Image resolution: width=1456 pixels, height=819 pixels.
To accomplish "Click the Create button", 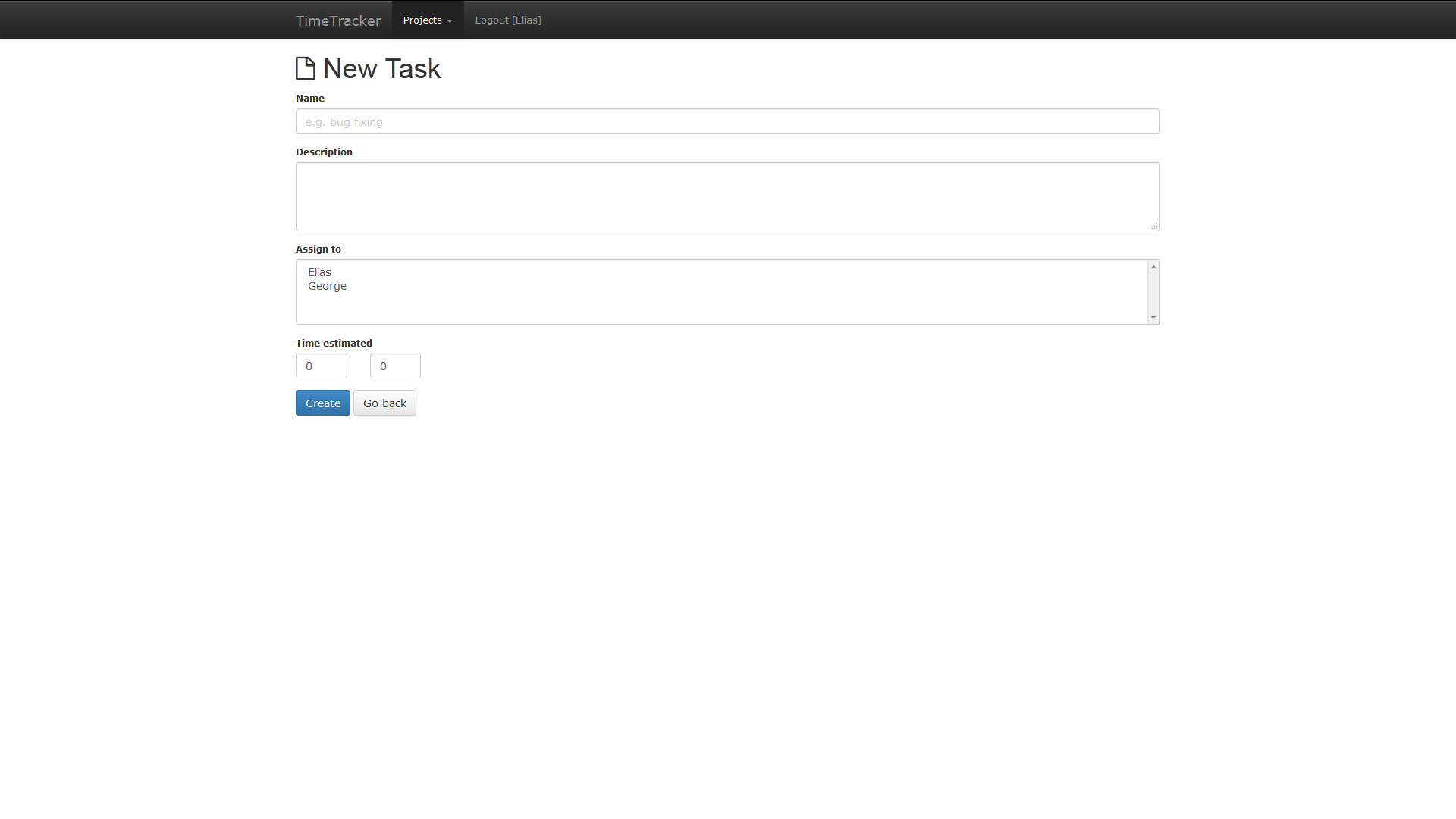I will (323, 403).
